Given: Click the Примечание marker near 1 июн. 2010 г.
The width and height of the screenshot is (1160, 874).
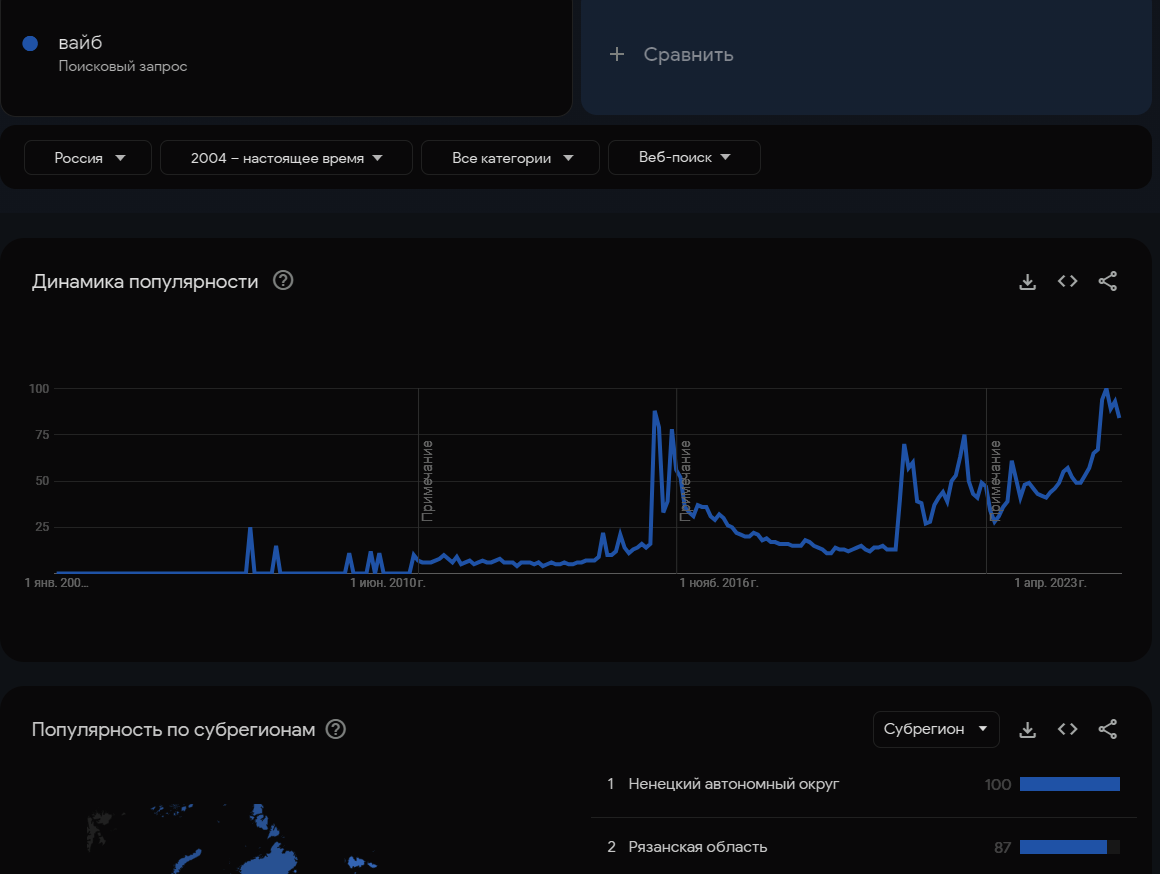Looking at the screenshot, I should pos(427,480).
